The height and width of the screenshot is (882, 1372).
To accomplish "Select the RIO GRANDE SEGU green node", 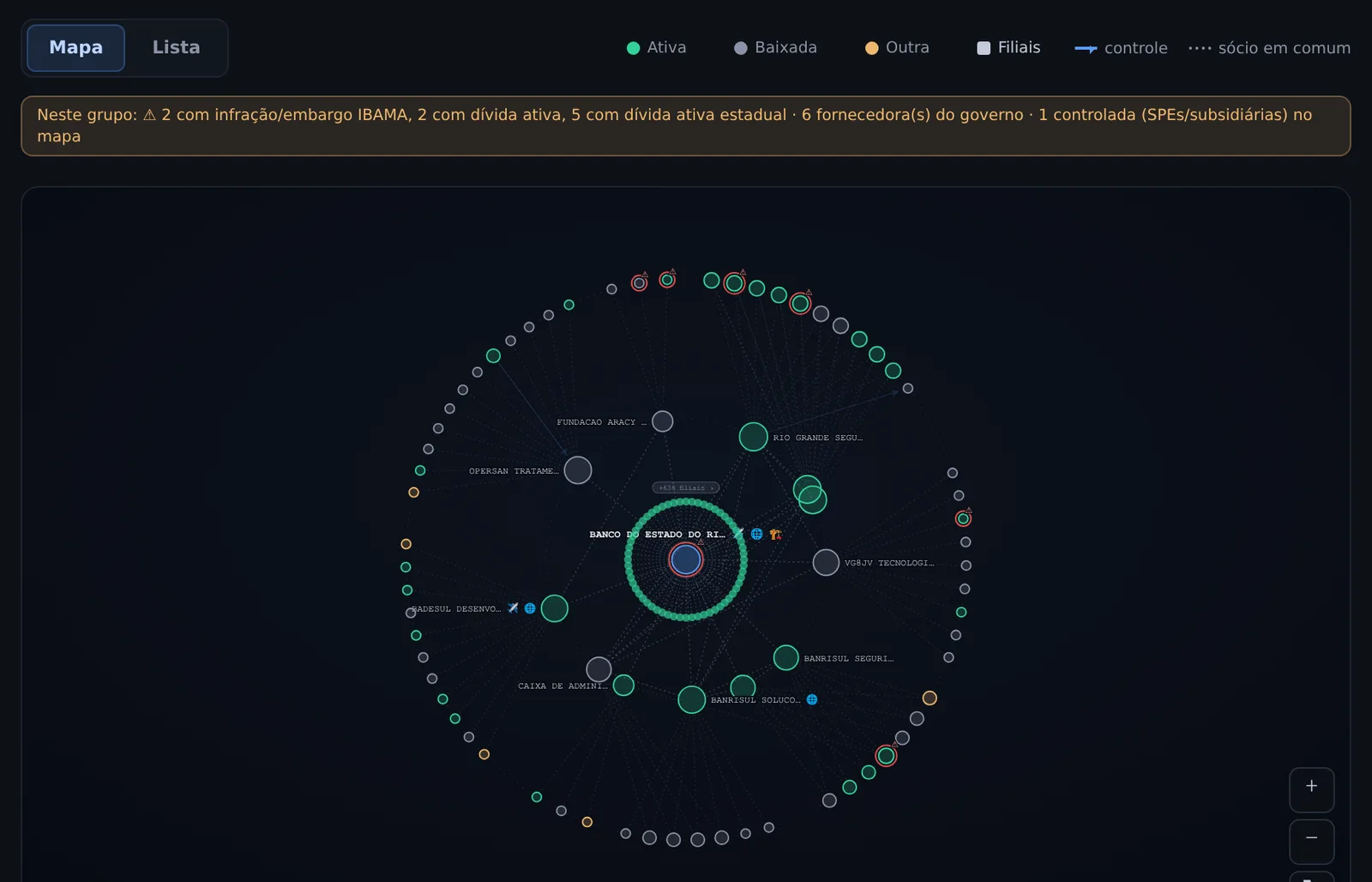I will coord(754,437).
